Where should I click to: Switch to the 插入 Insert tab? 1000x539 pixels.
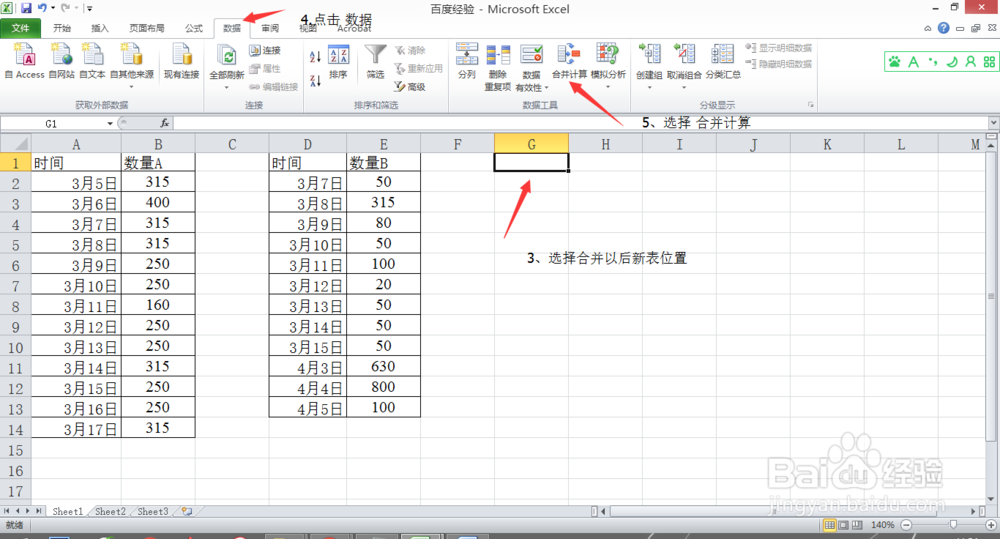99,28
